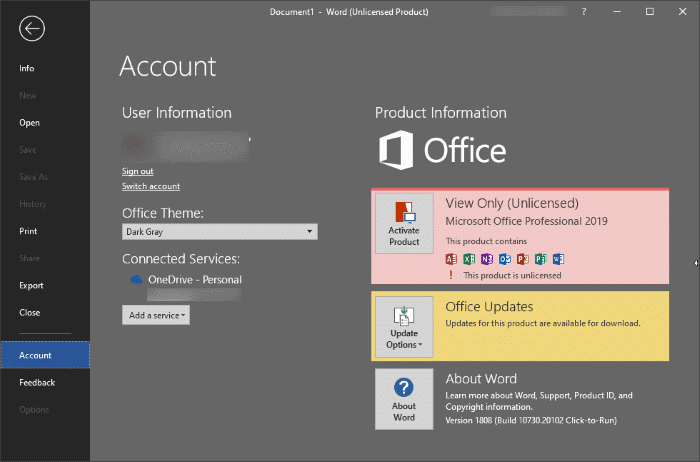Click the Outlook app icon
This screenshot has height=462, width=700.
tap(505, 259)
